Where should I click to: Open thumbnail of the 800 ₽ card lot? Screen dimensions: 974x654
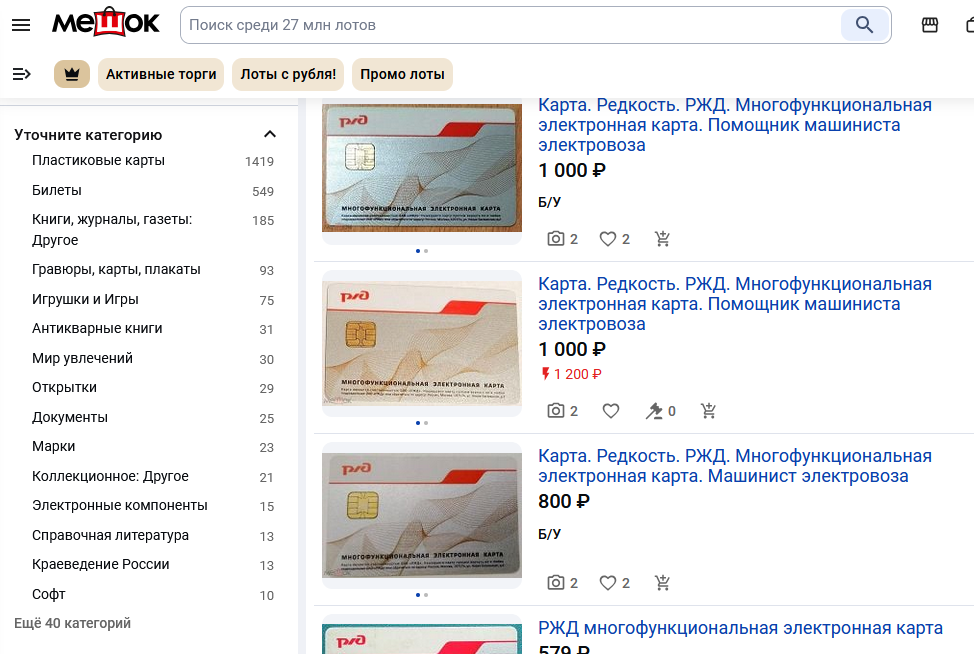[422, 515]
